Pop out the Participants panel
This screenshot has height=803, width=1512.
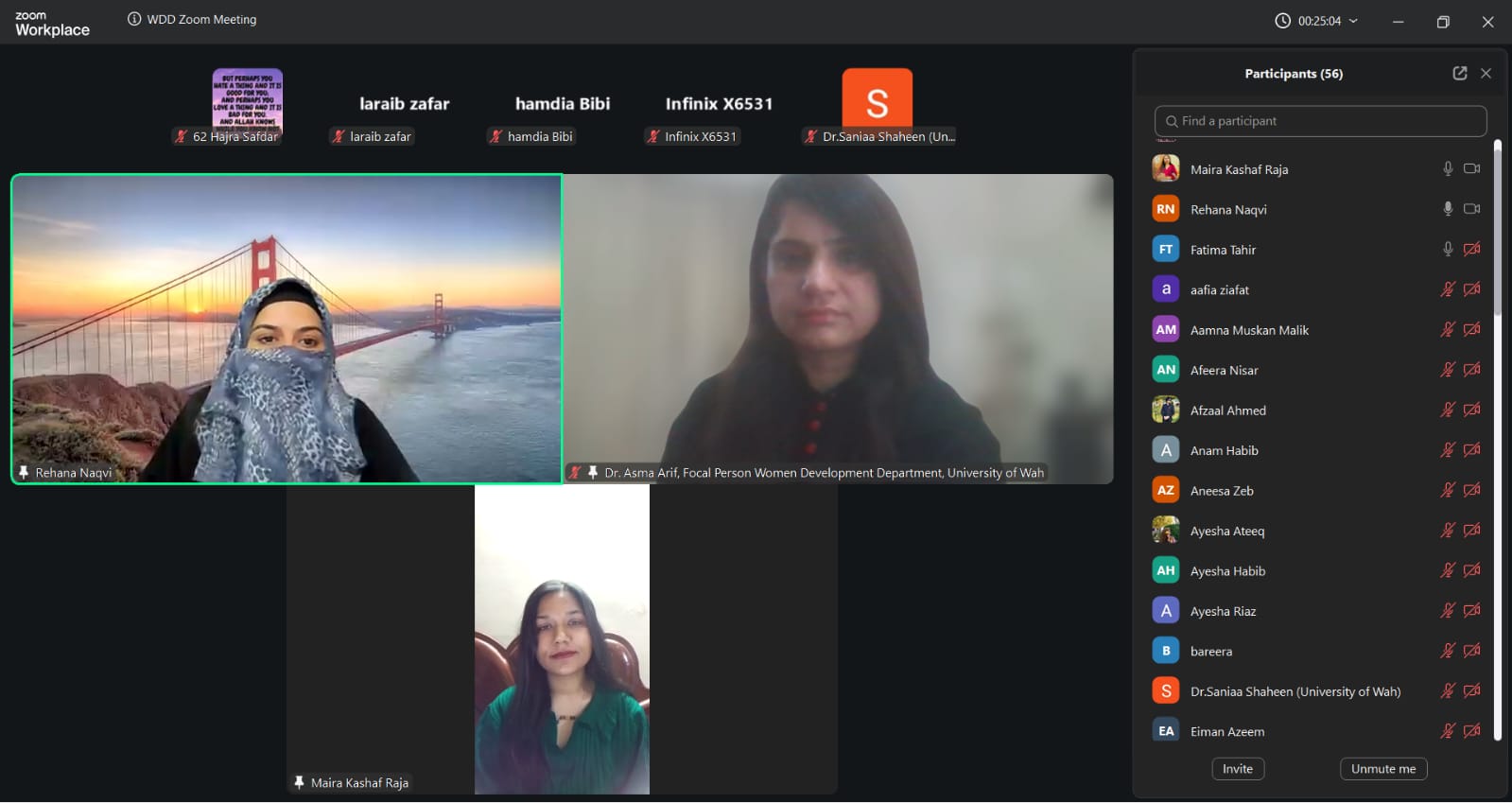[1459, 74]
